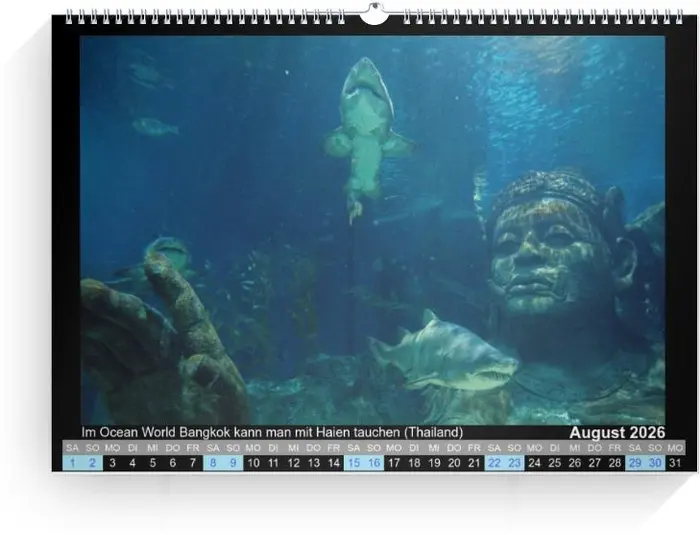700x535 pixels.
Task: Click the spiral binding along the top
Action: pyautogui.click(x=200, y=17)
